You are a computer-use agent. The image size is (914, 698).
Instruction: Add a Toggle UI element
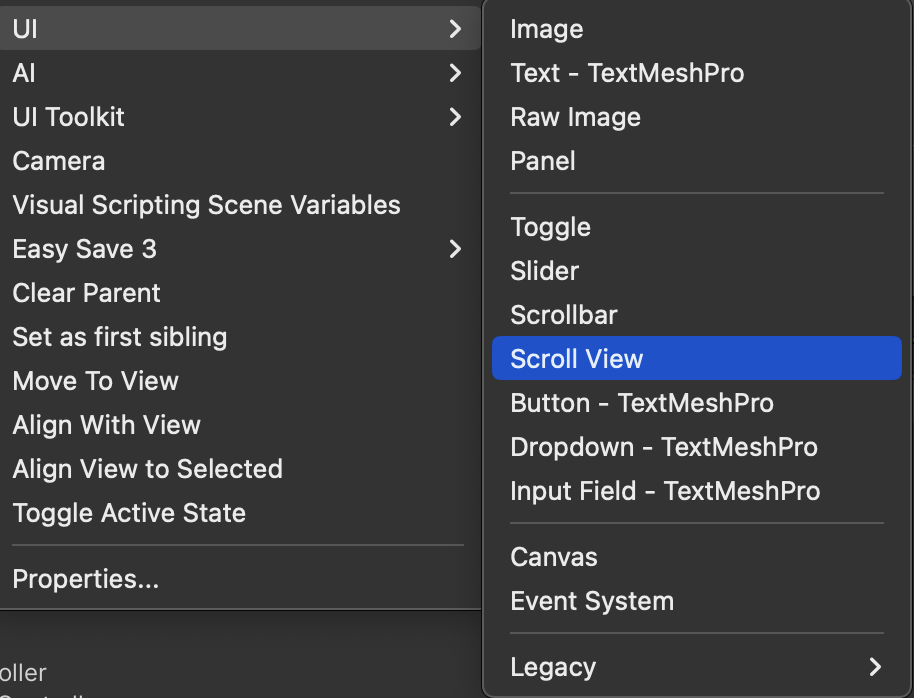tap(551, 227)
